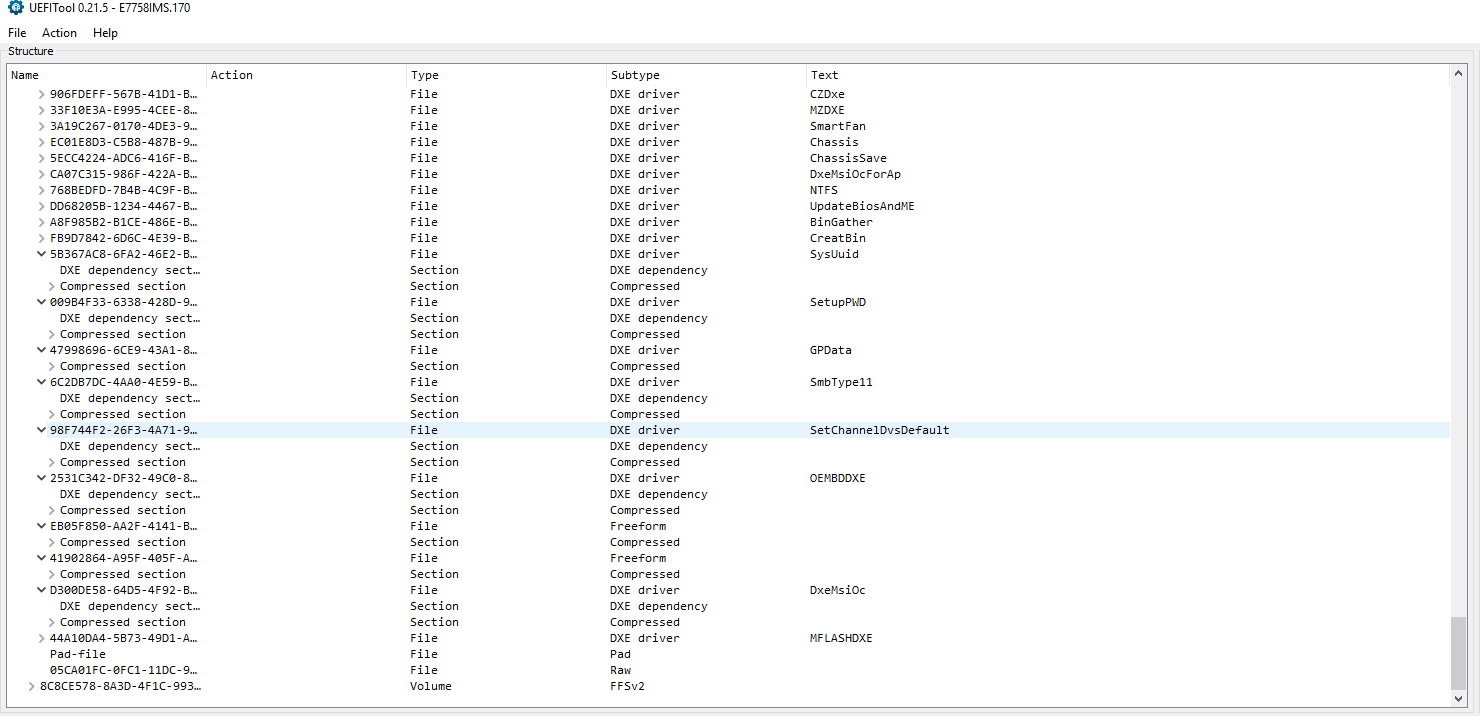Expand the 768BEDFD-7B4B-4C9F NTFS node
Image resolution: width=1480 pixels, height=716 pixels.
pos(42,190)
